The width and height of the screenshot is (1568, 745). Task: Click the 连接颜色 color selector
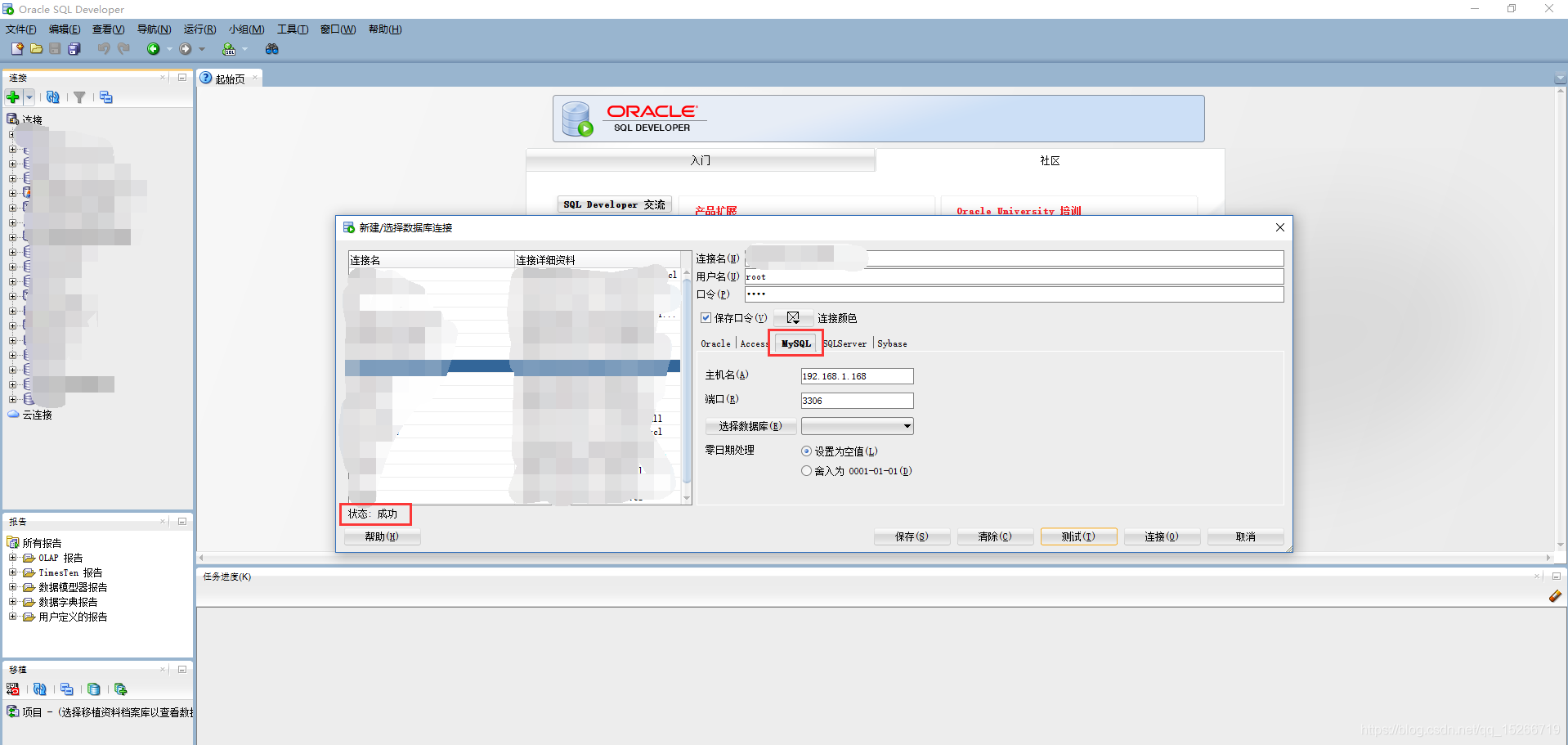(792, 317)
